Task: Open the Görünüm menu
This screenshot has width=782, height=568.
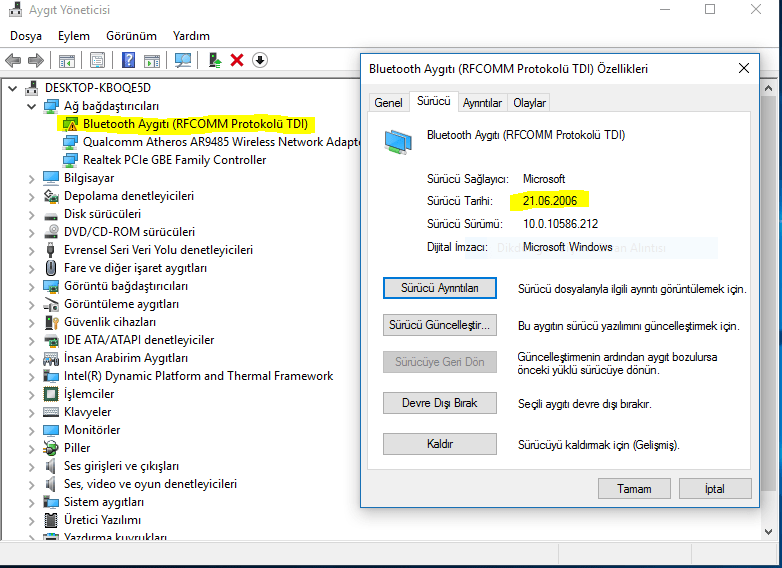Action: tap(131, 36)
